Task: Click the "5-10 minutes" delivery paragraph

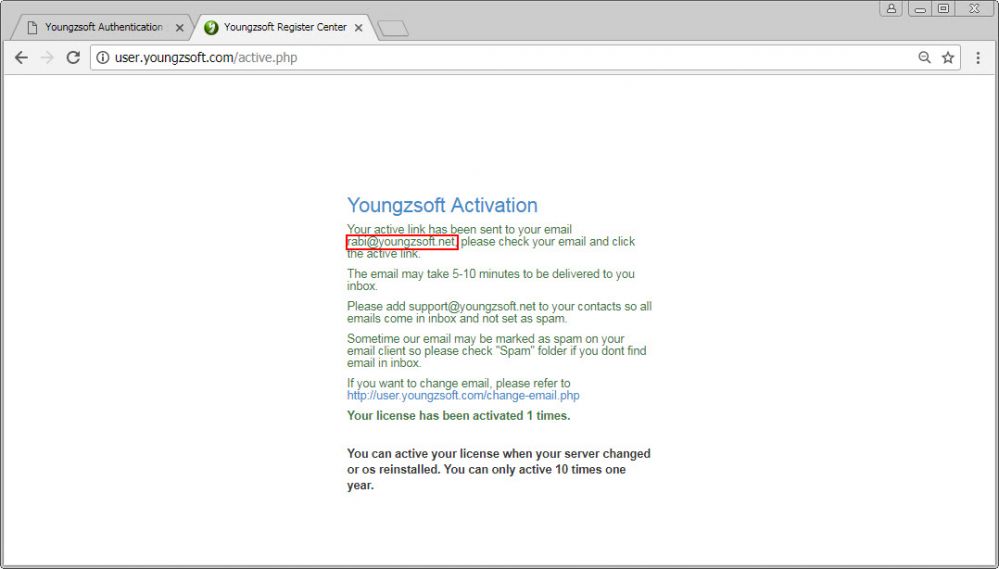Action: pyautogui.click(x=491, y=280)
